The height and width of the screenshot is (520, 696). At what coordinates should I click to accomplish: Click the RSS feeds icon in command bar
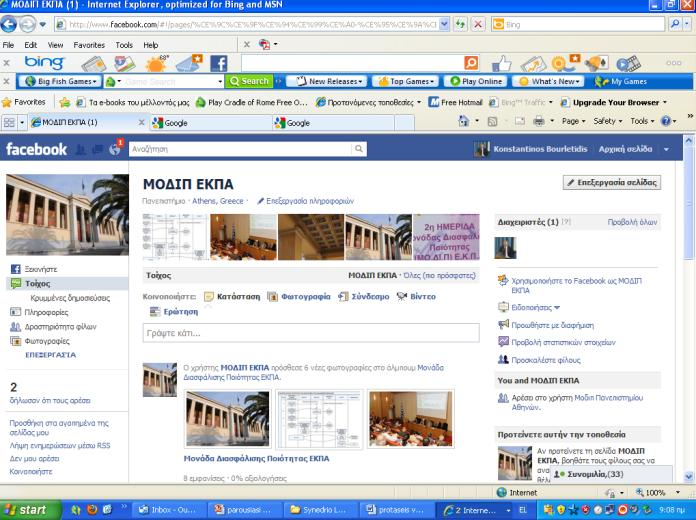(492, 121)
